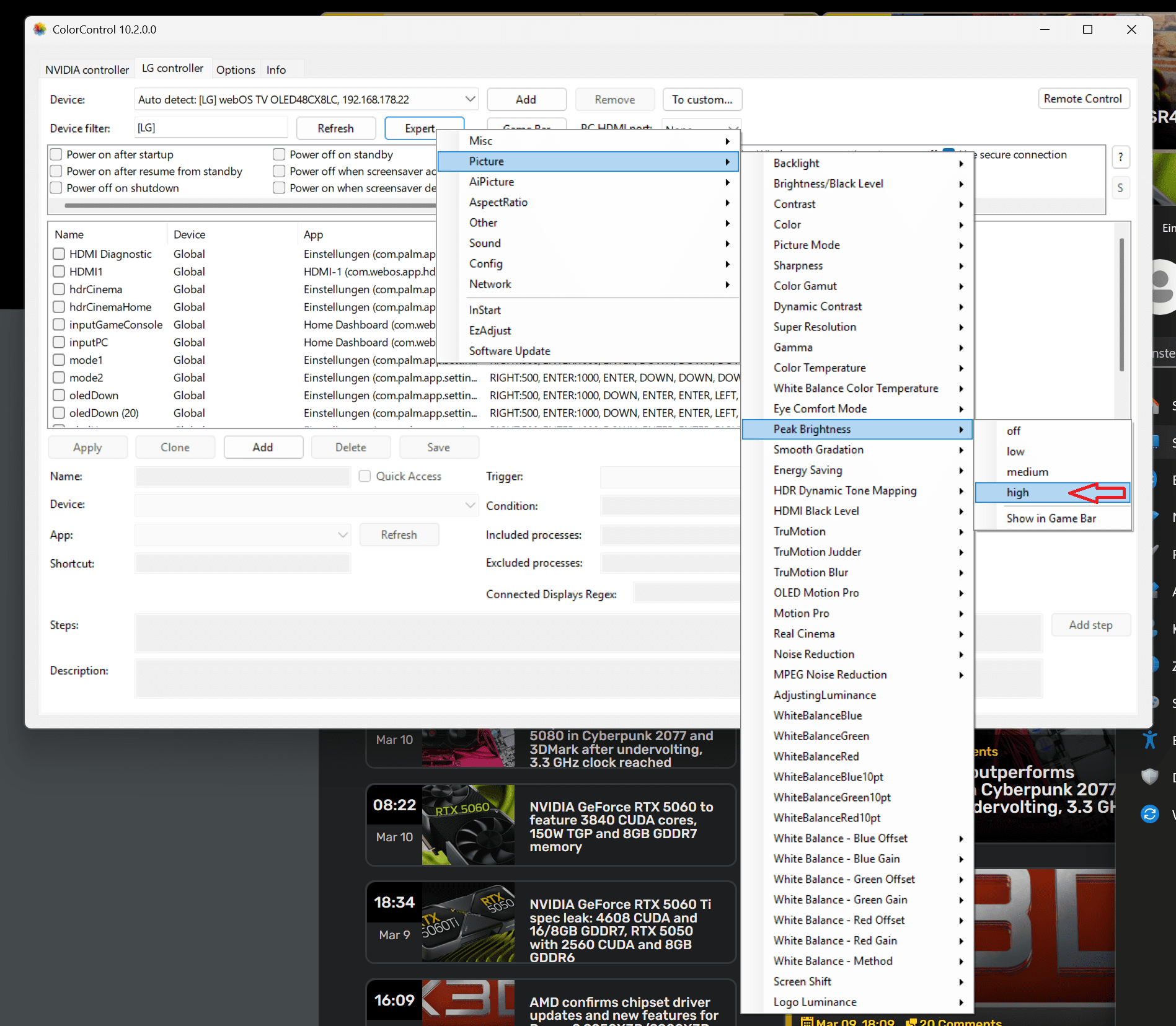Open RTX 5060 Ti spec leak headline in browser
Image resolution: width=1176 pixels, height=1026 pixels.
620,931
